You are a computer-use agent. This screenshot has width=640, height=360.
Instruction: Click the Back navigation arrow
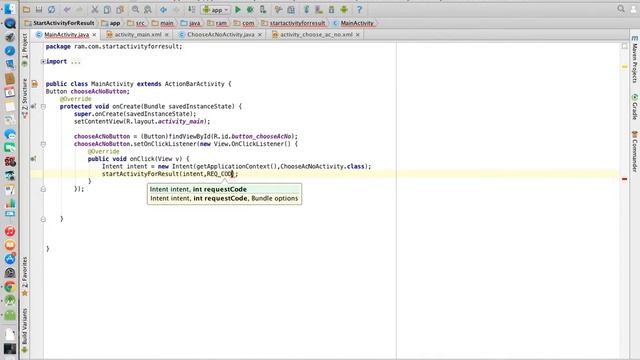point(163,9)
